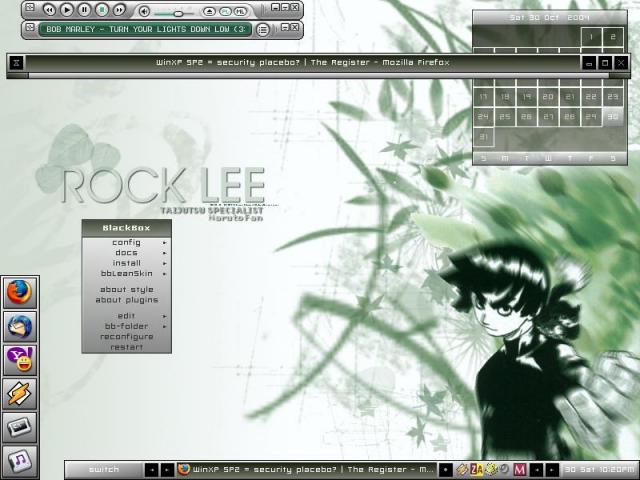Launch Firefox from the side dock

[x=20, y=293]
